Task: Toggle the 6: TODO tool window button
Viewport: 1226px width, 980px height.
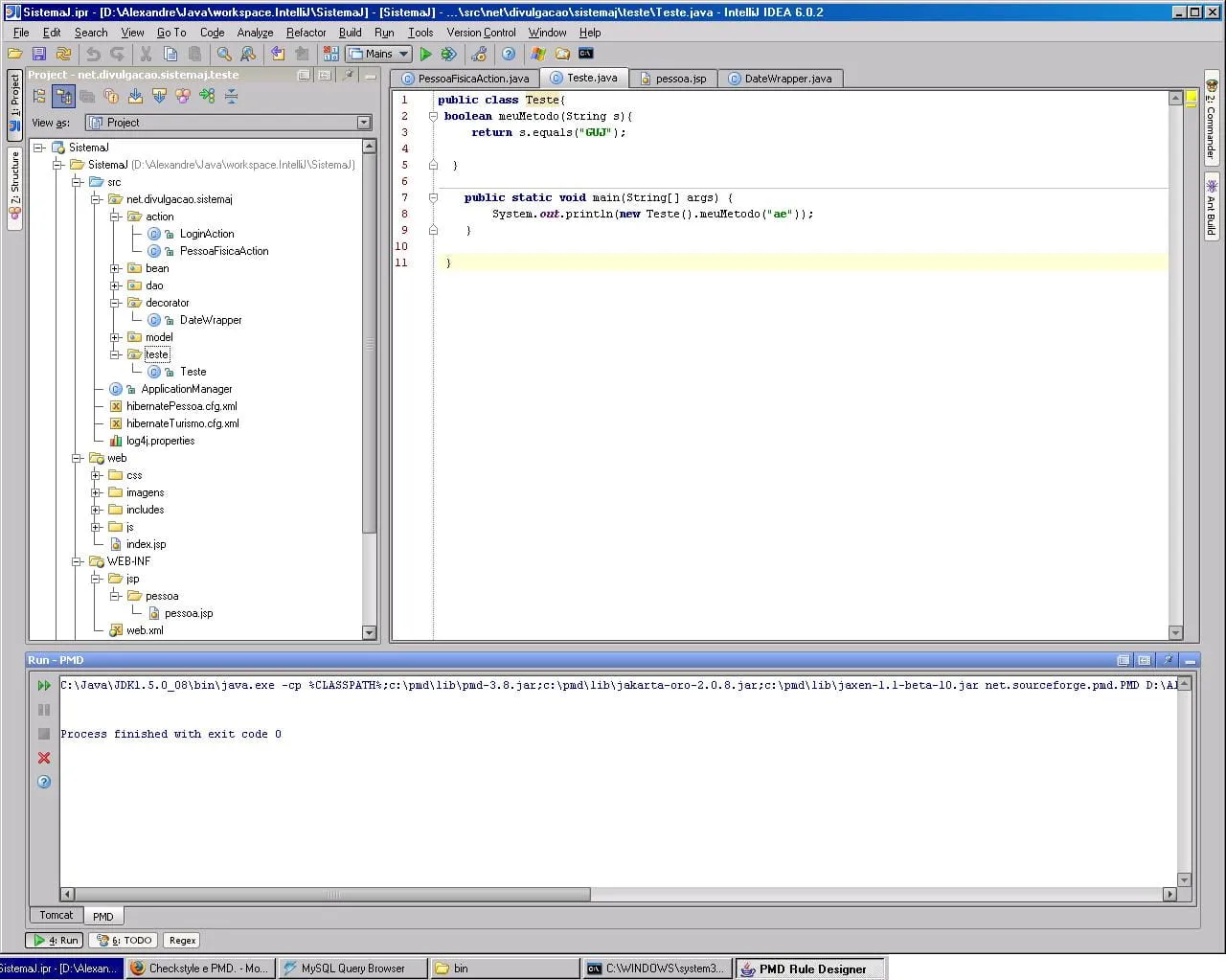Action: point(125,941)
